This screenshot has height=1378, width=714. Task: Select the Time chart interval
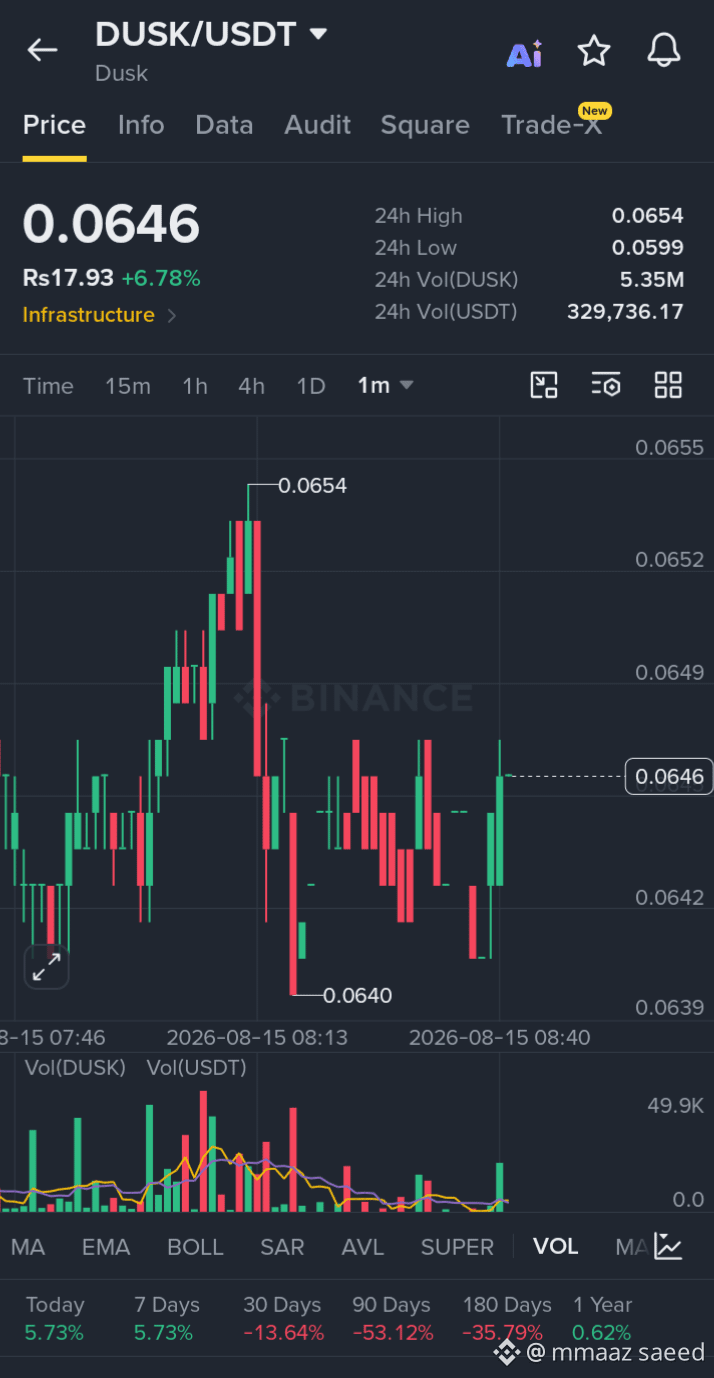pyautogui.click(x=48, y=386)
